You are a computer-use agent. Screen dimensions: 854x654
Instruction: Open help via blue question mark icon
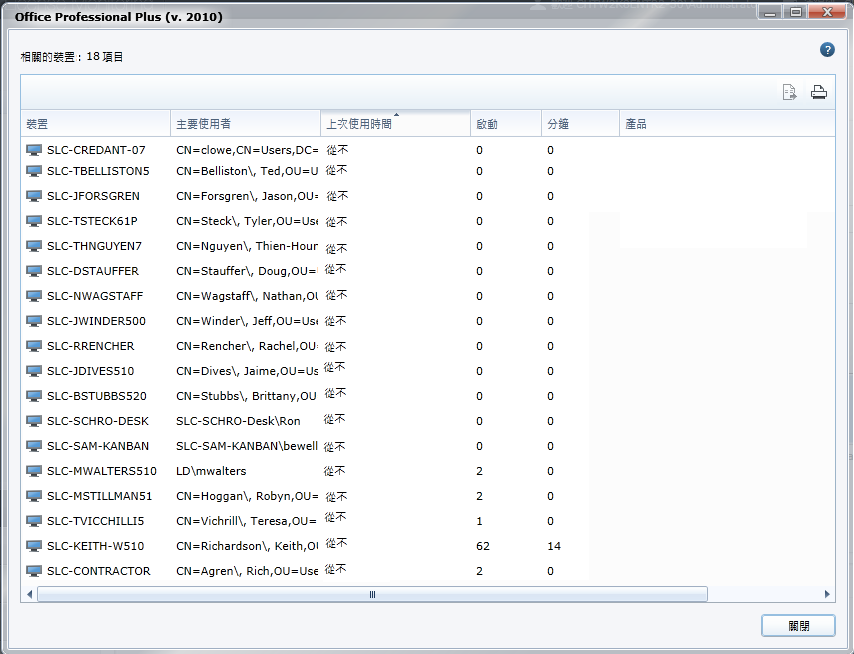click(x=827, y=50)
